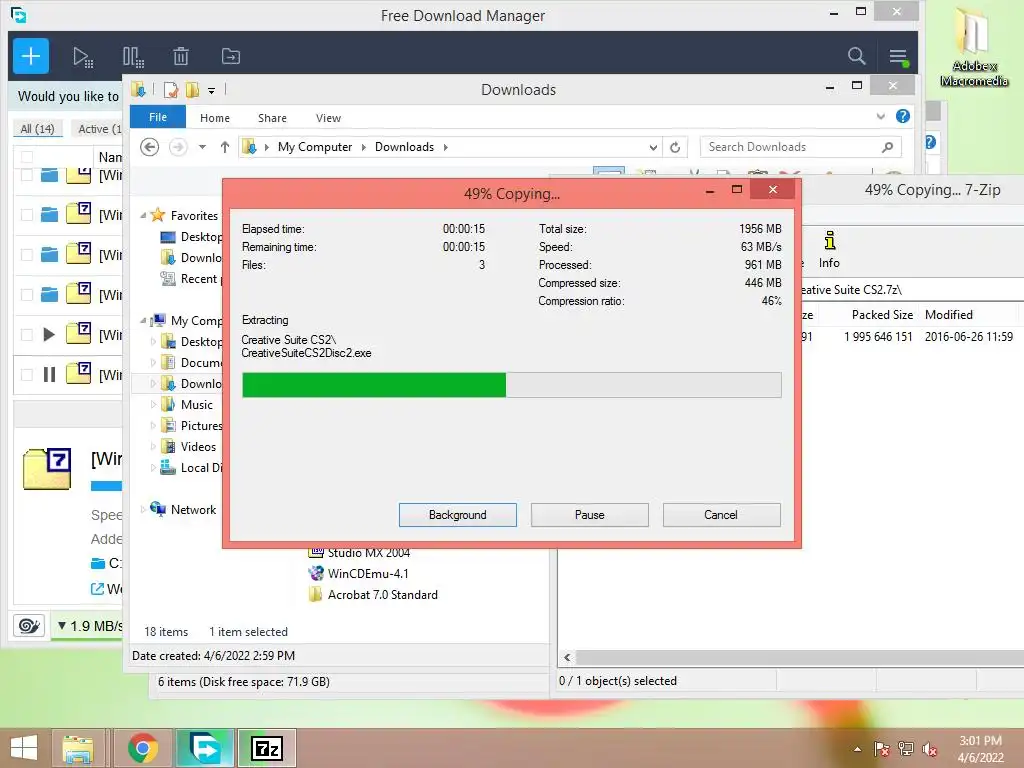Click Downloads in the address breadcrumb

coord(404,147)
